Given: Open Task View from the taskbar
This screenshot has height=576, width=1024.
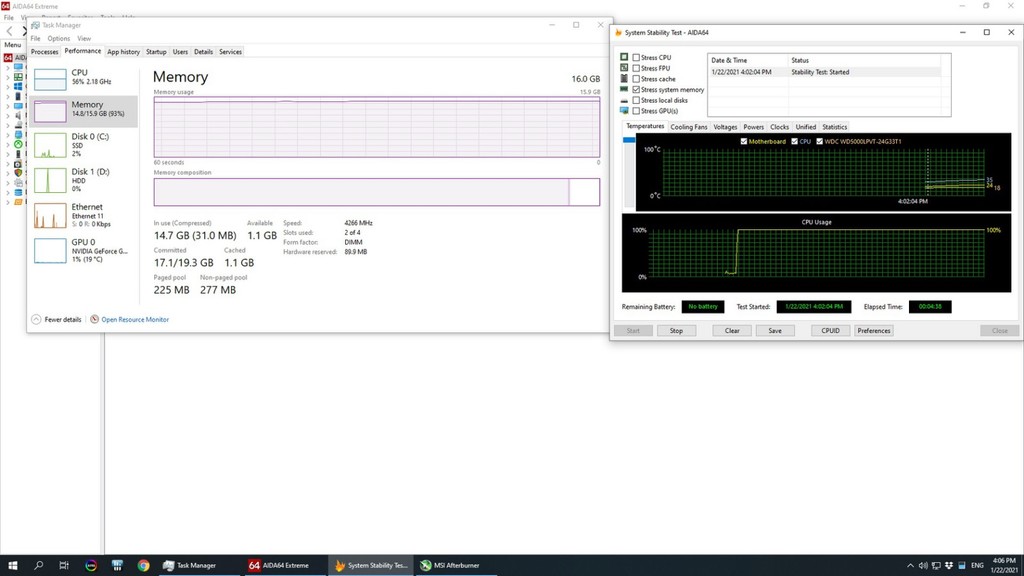Looking at the screenshot, I should tap(64, 566).
